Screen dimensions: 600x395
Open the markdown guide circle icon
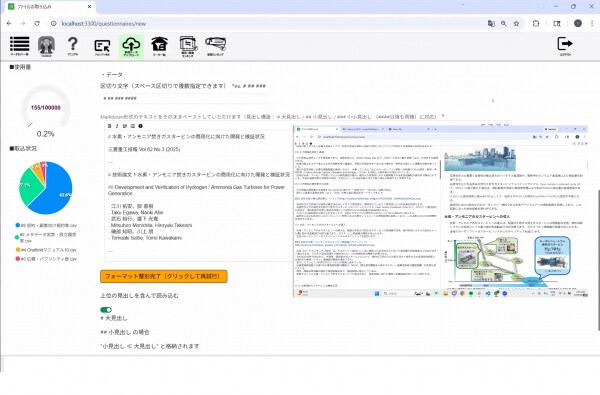(x=140, y=126)
